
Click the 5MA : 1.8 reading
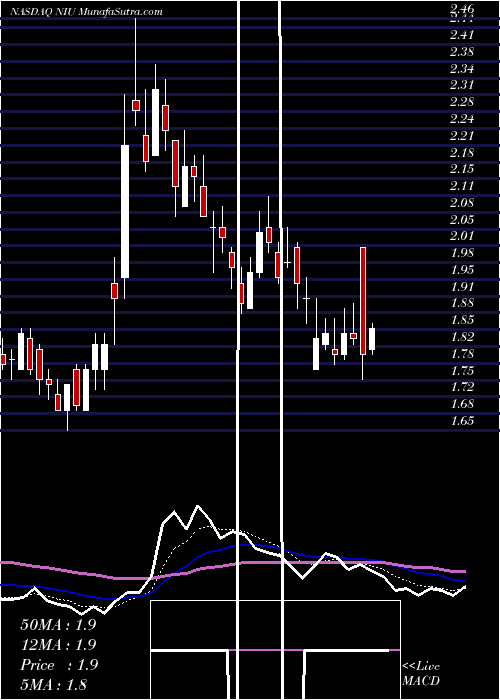tap(54, 684)
